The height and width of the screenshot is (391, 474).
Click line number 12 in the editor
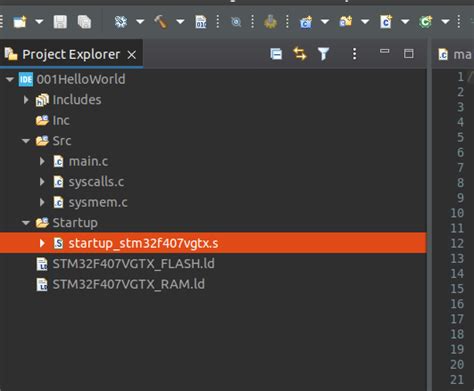coord(457,243)
